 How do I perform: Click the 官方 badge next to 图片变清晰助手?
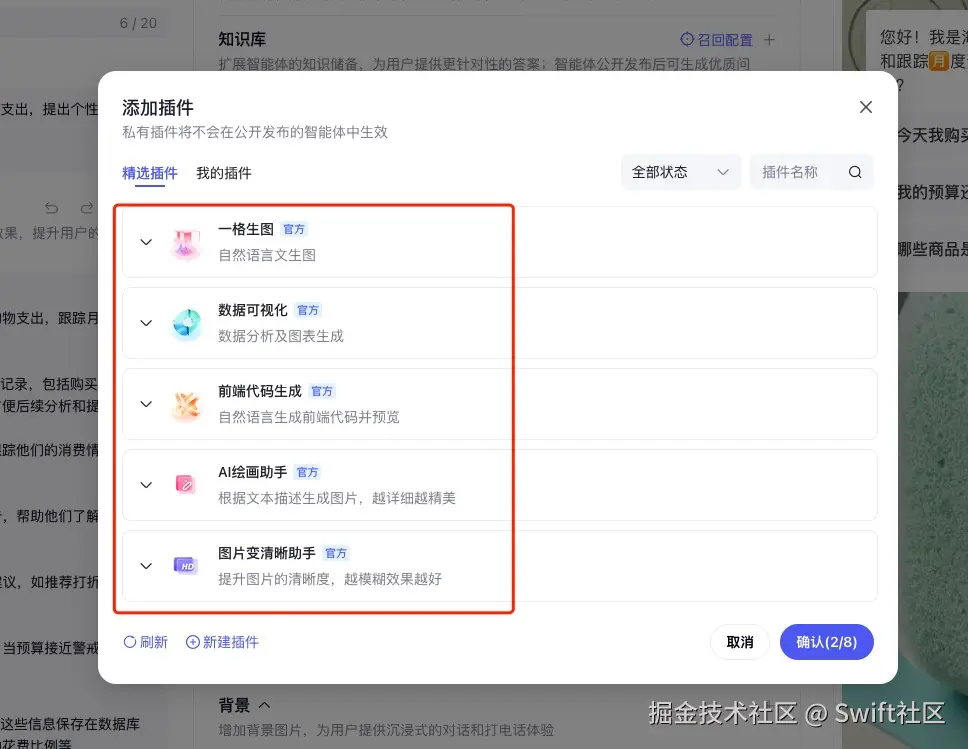tap(336, 553)
